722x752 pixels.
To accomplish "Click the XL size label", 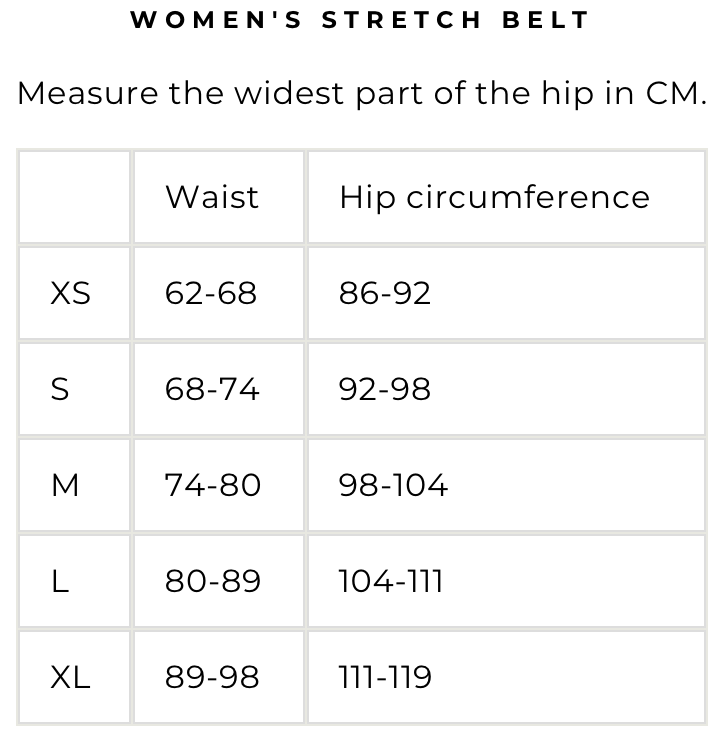I will (71, 677).
